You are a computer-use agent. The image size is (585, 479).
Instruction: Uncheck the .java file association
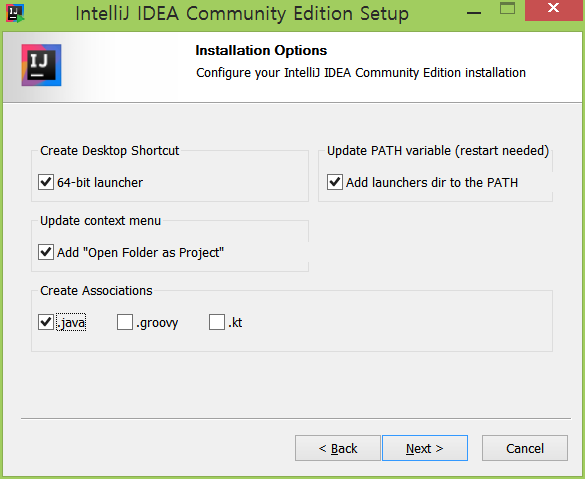pos(46,322)
